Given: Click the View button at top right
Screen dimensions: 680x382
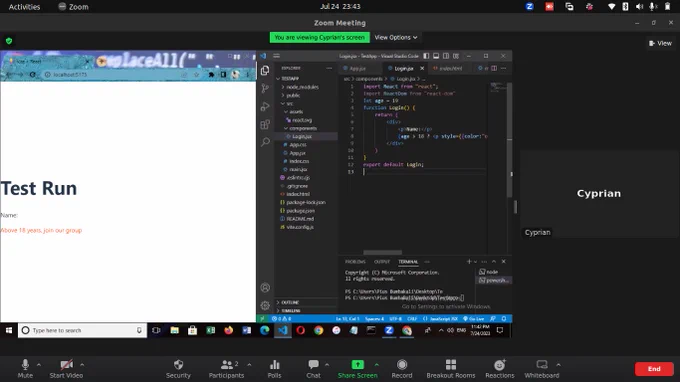Looking at the screenshot, I should tap(660, 43).
